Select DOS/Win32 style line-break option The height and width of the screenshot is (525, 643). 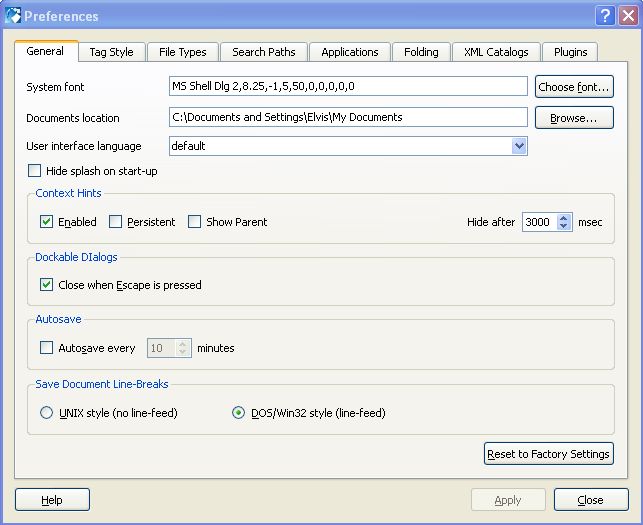click(x=238, y=413)
